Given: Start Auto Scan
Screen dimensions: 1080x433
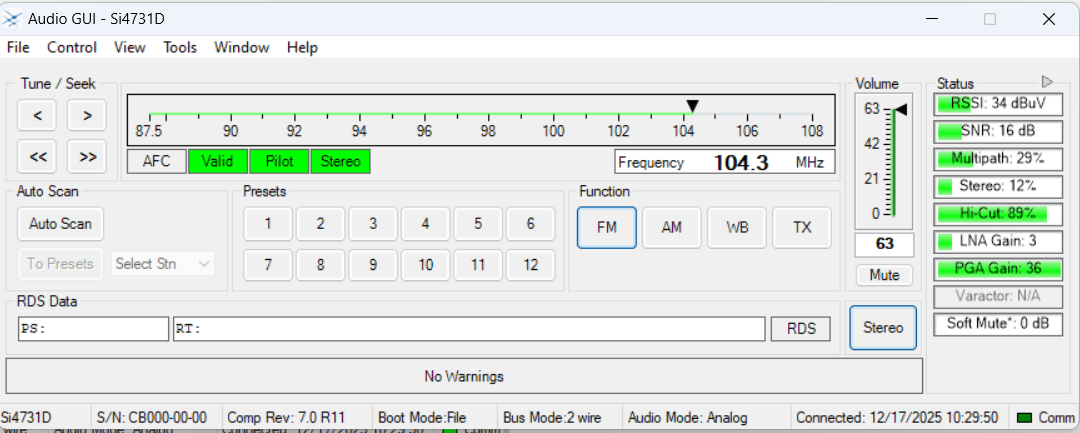Looking at the screenshot, I should (61, 224).
